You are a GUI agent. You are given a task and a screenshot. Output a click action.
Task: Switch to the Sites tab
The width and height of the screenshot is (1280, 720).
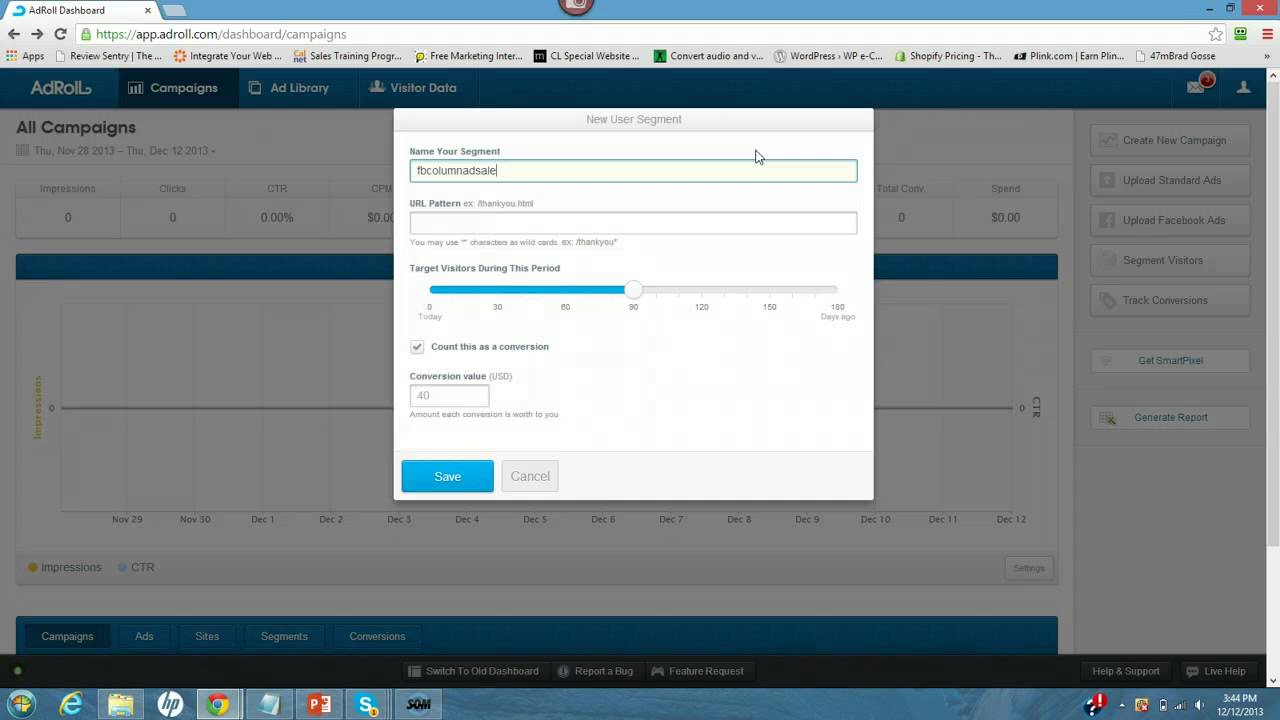(207, 636)
